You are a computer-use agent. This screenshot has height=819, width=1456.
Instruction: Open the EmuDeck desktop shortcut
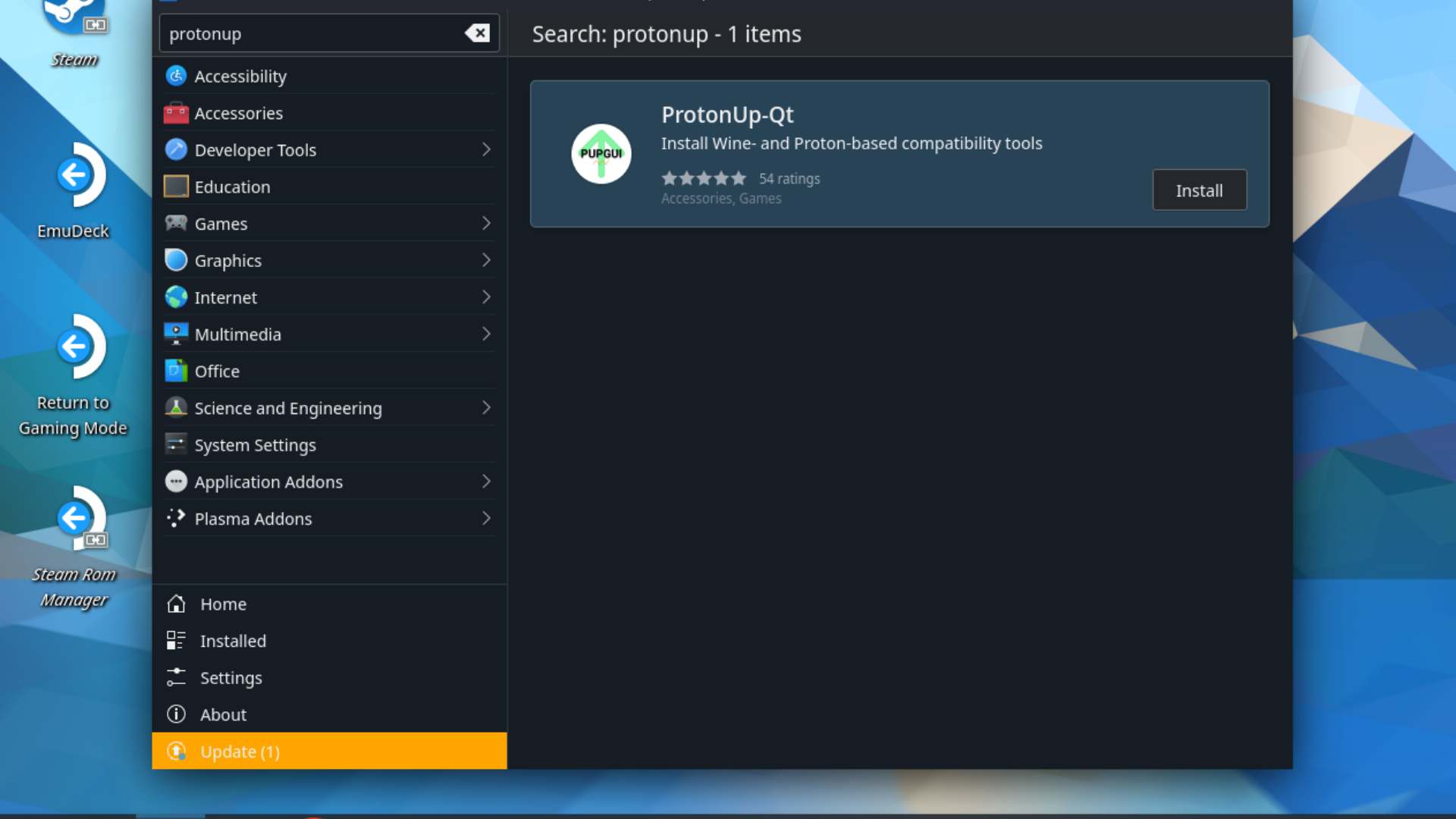click(x=74, y=176)
